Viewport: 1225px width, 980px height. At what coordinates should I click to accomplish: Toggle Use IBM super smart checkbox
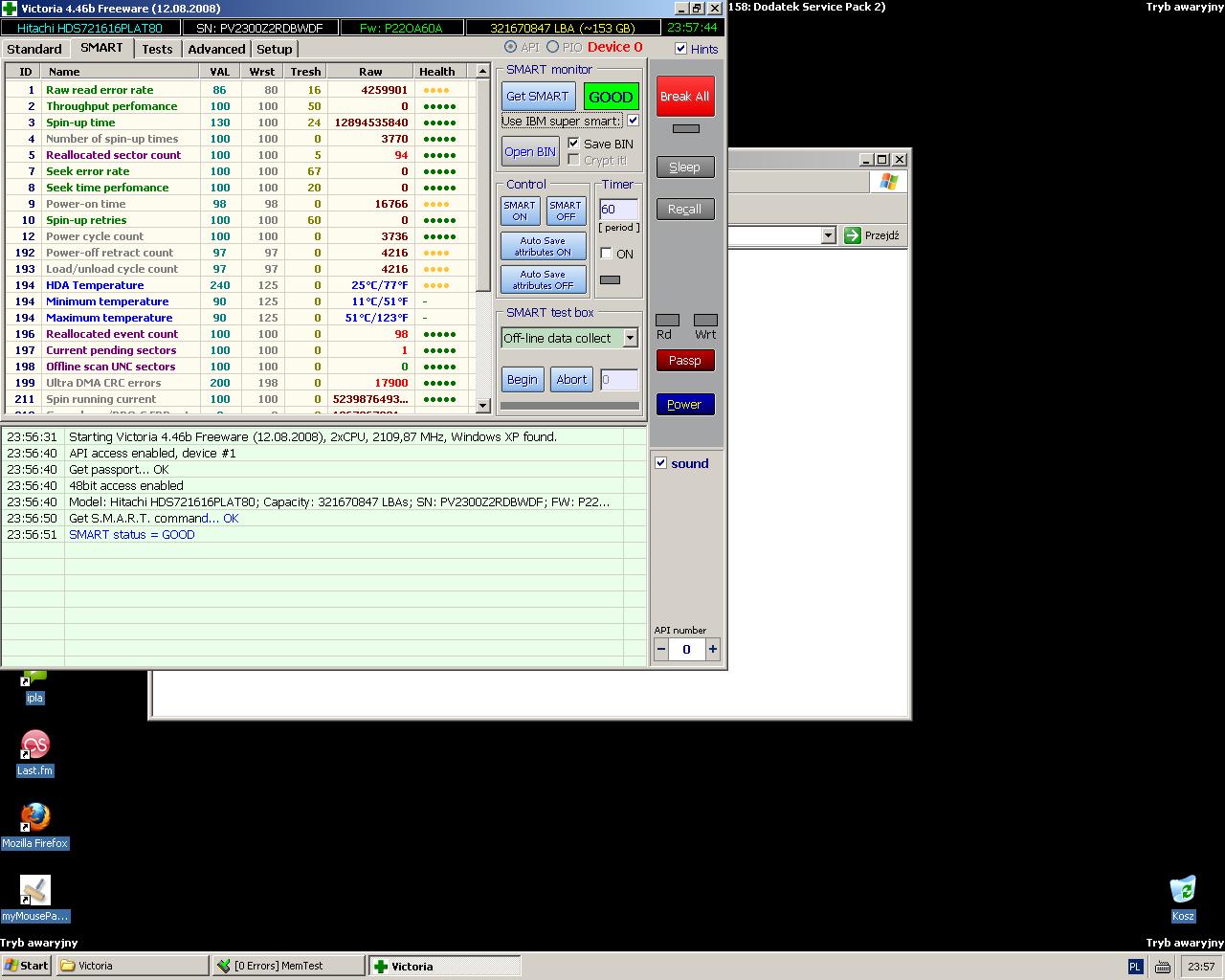[633, 121]
